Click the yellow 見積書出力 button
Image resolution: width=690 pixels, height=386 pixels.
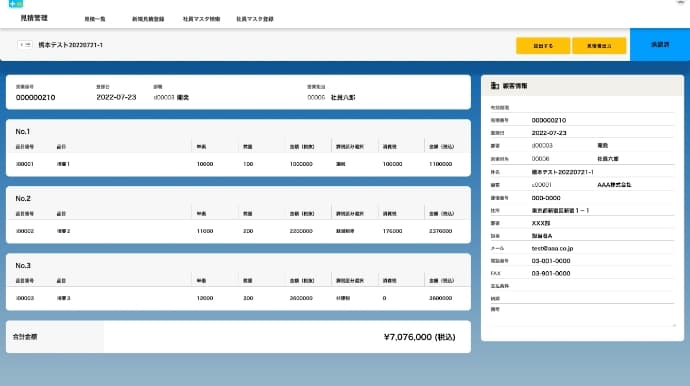tap(599, 46)
